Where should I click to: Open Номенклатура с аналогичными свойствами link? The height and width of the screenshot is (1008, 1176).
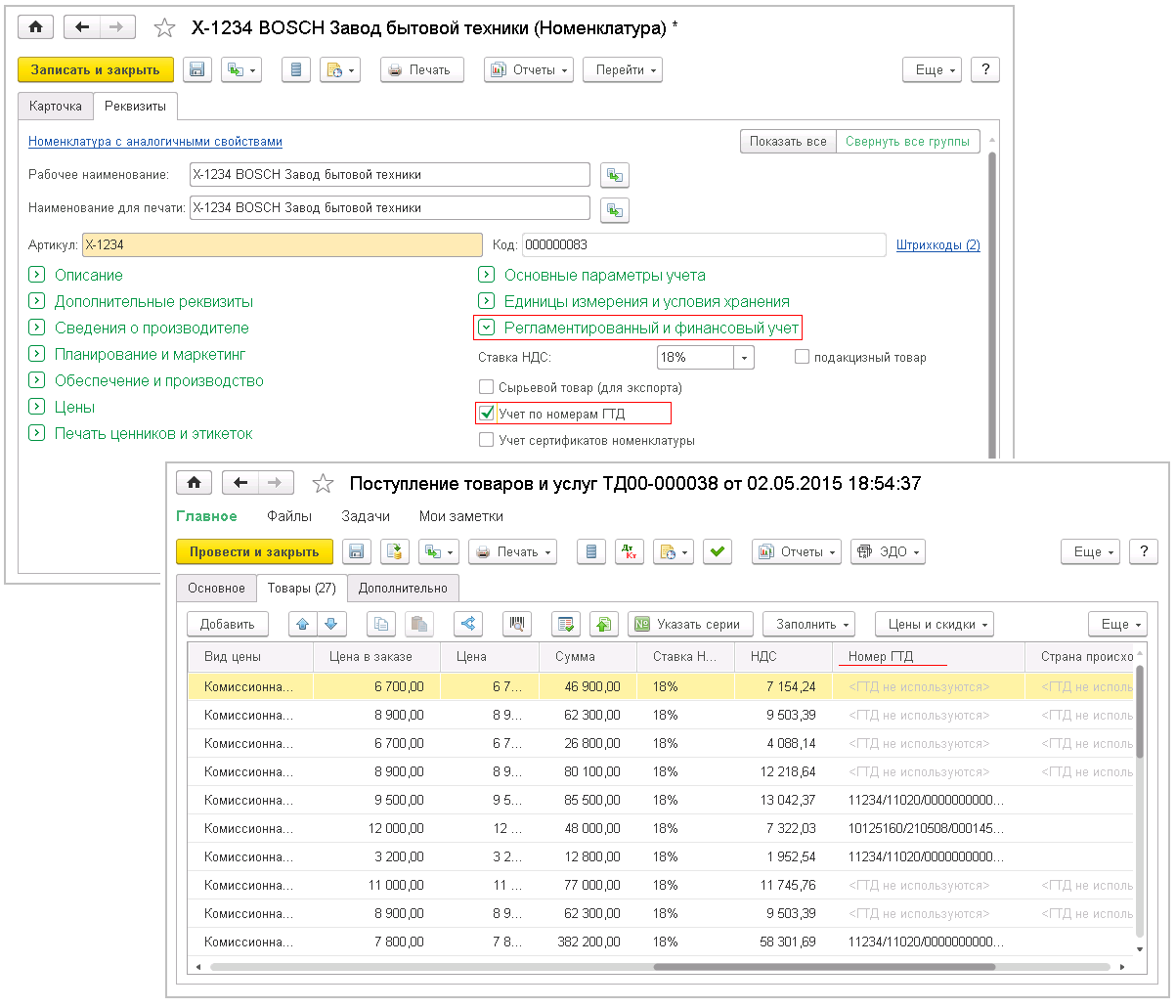(x=155, y=141)
